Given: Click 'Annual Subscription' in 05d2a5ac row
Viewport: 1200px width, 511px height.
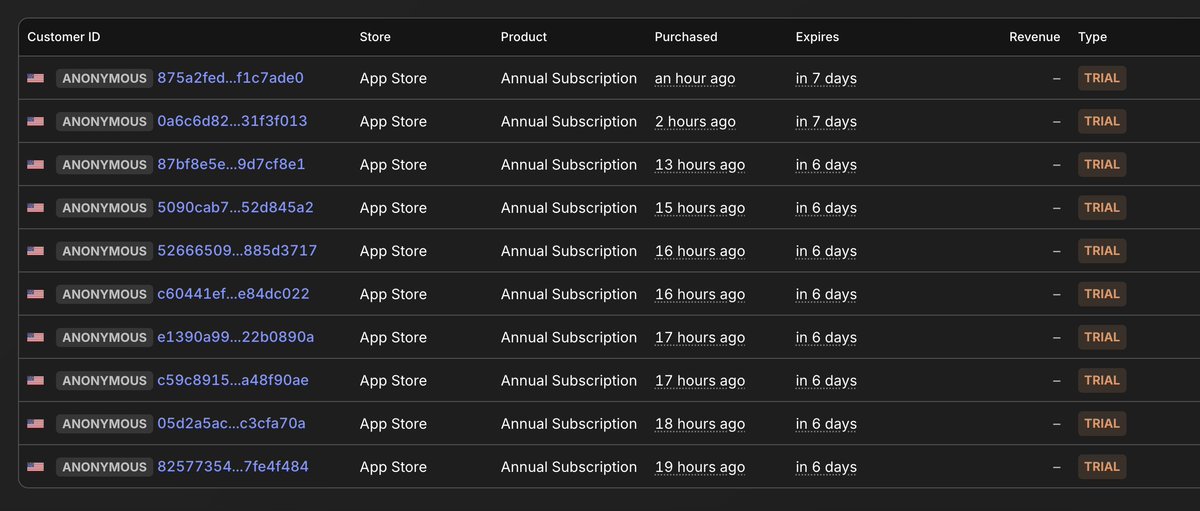Looking at the screenshot, I should [569, 423].
